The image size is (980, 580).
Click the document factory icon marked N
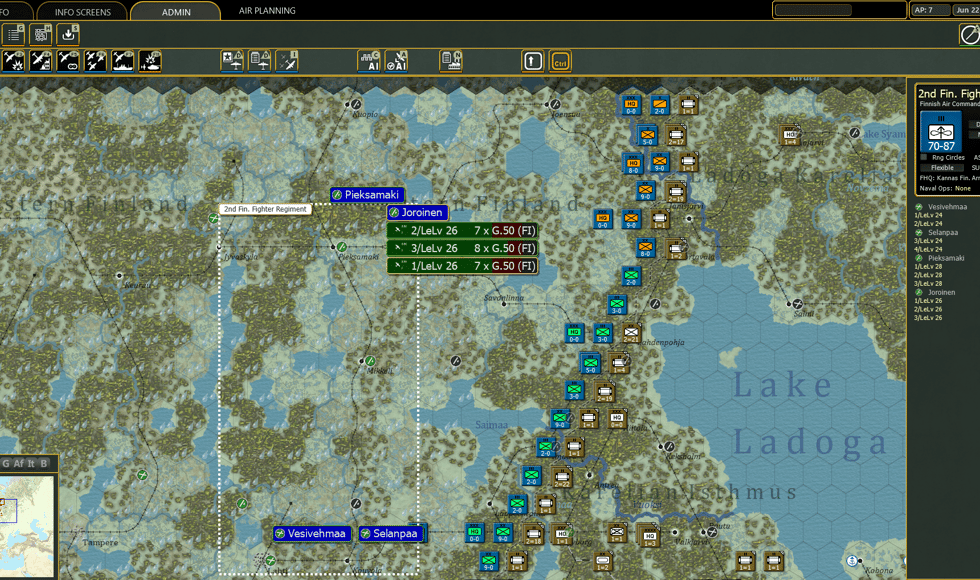click(451, 61)
